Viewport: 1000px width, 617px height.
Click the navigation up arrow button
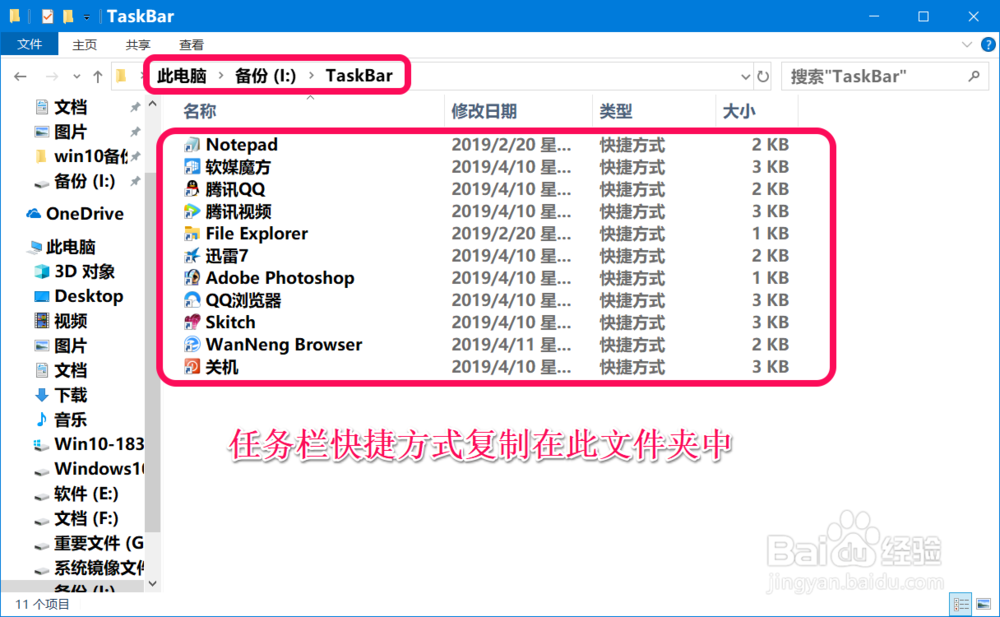tap(96, 76)
